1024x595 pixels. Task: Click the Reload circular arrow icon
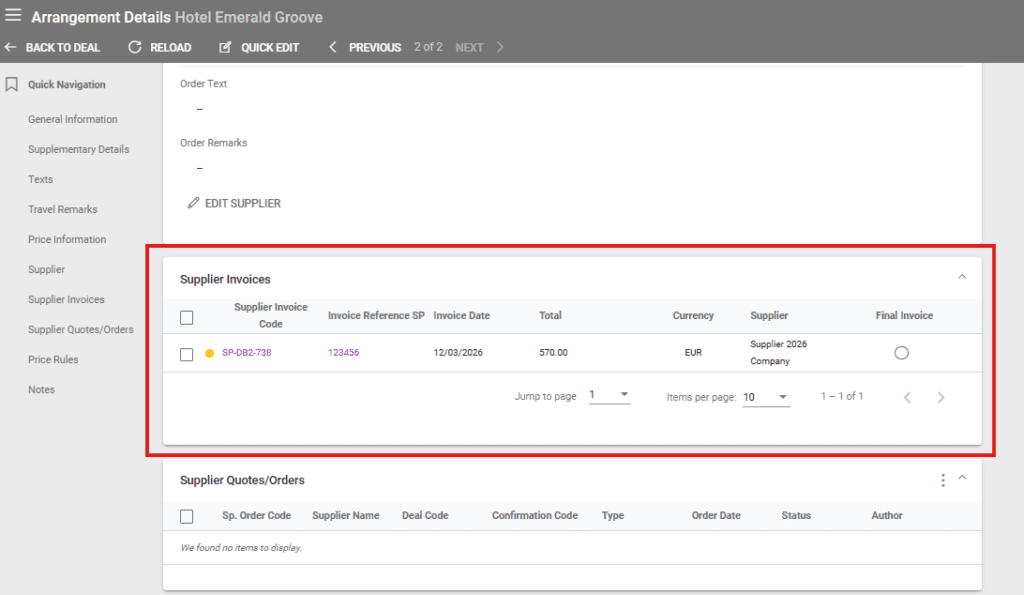click(x=135, y=47)
